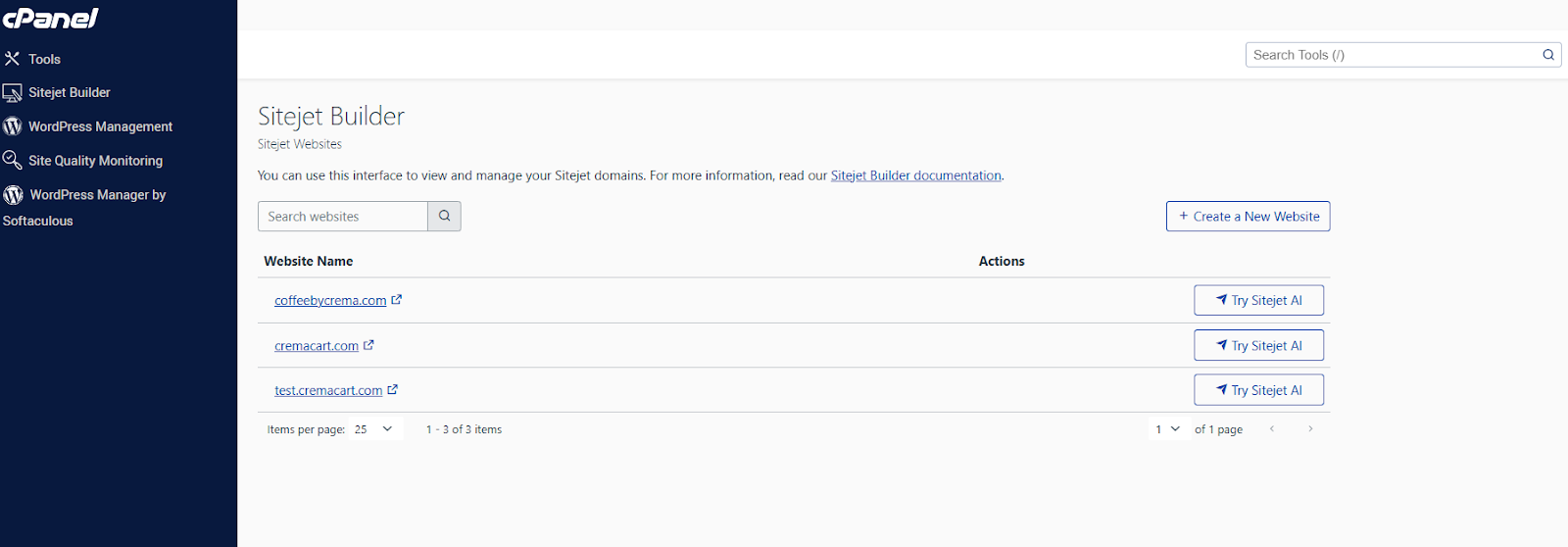This screenshot has height=547, width=1568.
Task: Click the Search Tools magnifier icon
Action: (1548, 55)
